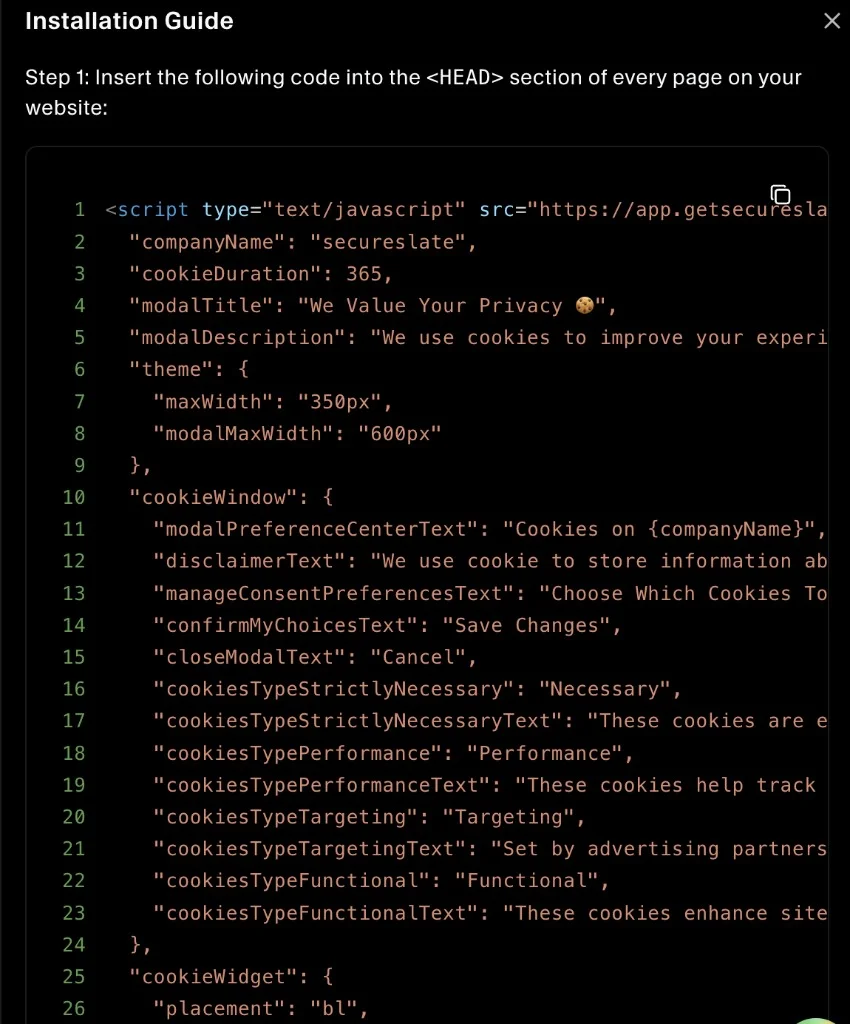Click the cookie emoji in modalTitle line
The height and width of the screenshot is (1024, 850).
coord(585,305)
